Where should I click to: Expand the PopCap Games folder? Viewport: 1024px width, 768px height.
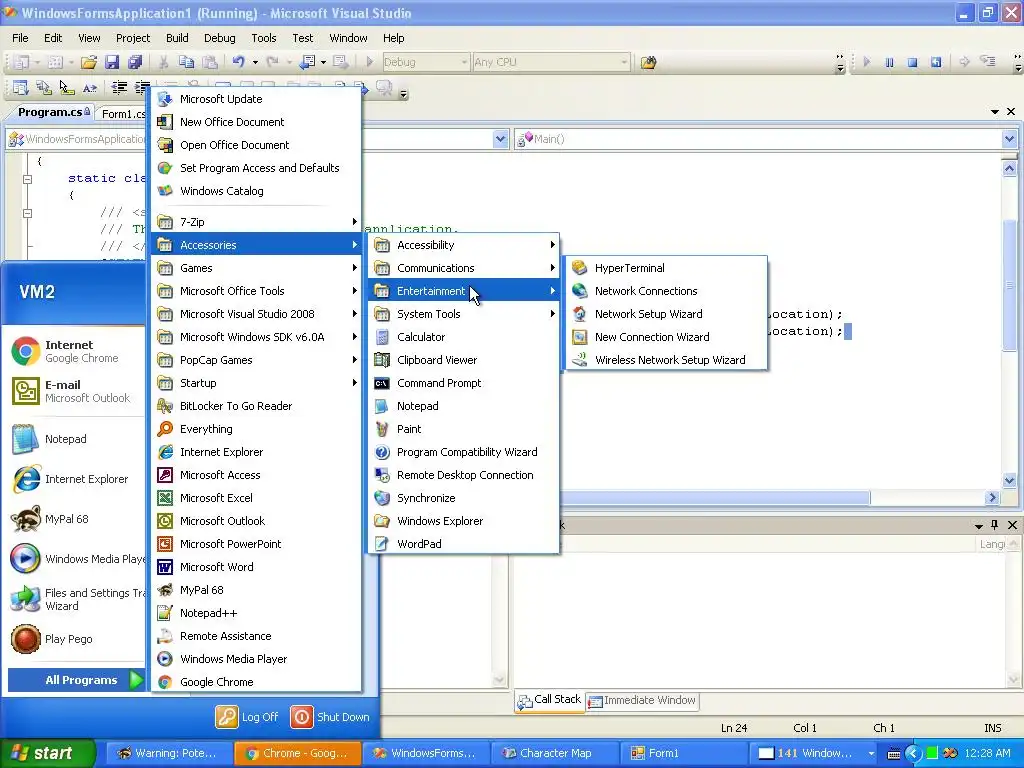pyautogui.click(x=257, y=359)
